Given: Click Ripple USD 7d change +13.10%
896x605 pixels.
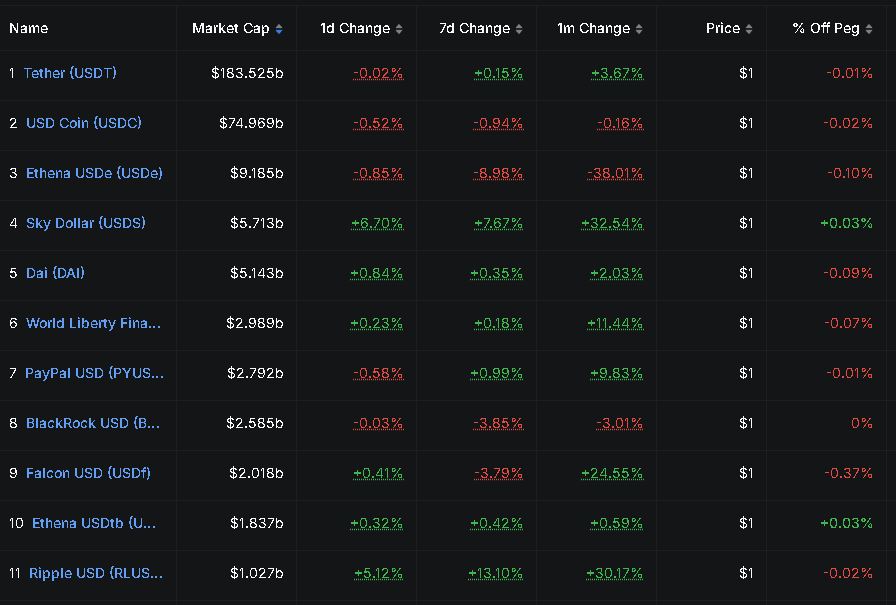Looking at the screenshot, I should click(x=495, y=573).
